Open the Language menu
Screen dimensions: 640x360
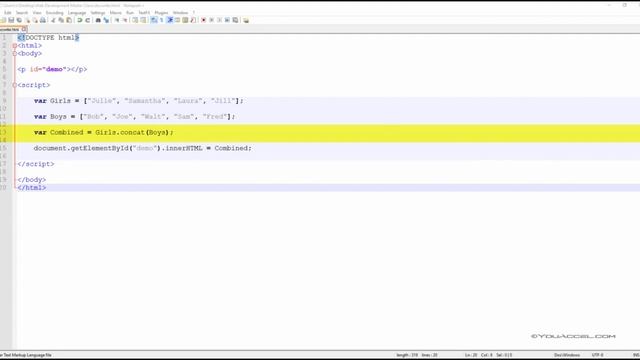pos(77,13)
